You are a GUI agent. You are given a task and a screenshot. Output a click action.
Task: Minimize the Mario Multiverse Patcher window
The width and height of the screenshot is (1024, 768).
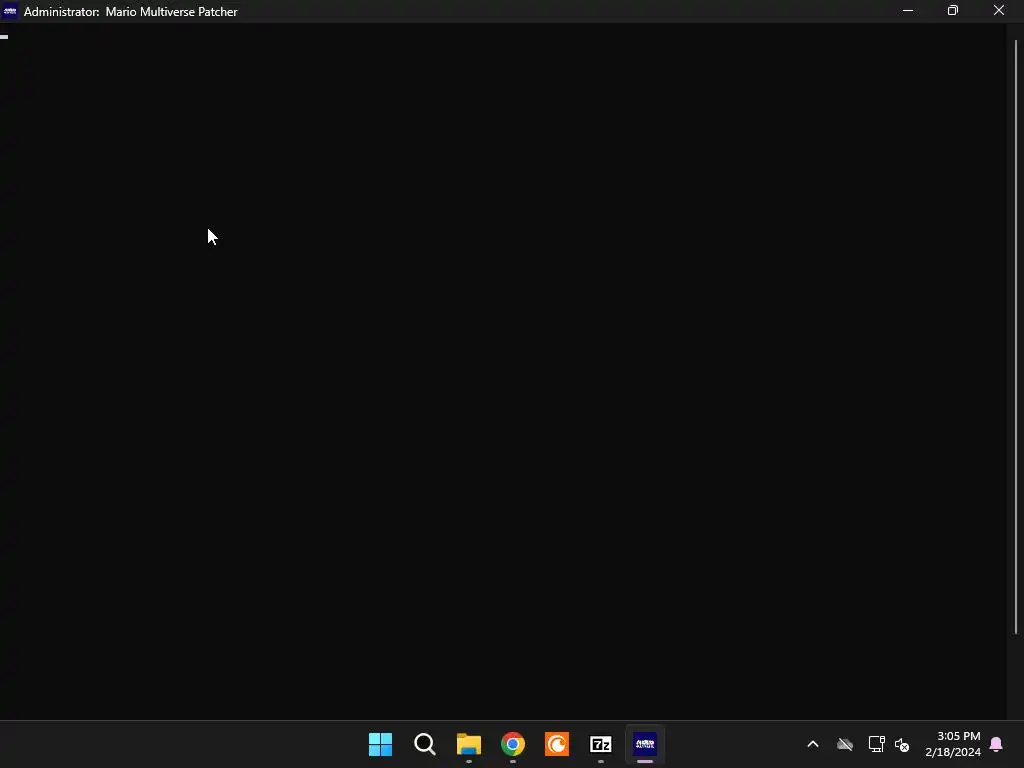pos(908,10)
